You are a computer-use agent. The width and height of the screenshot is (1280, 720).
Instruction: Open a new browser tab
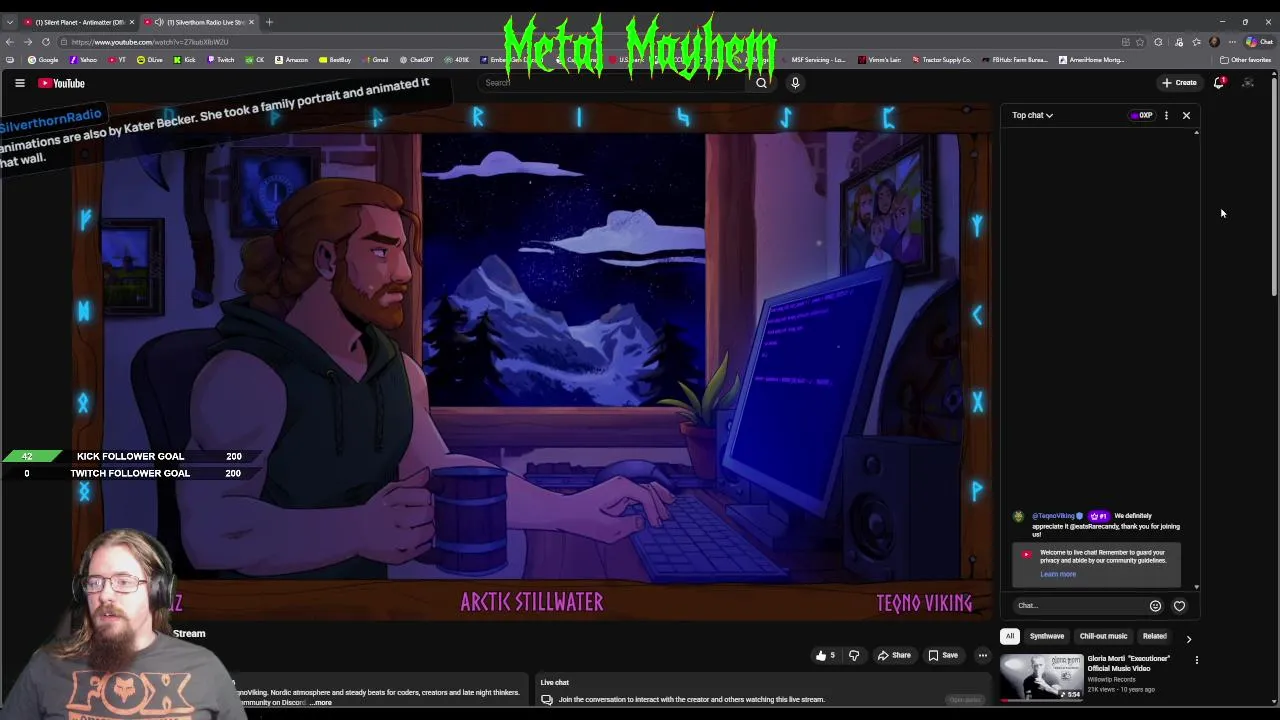click(269, 22)
